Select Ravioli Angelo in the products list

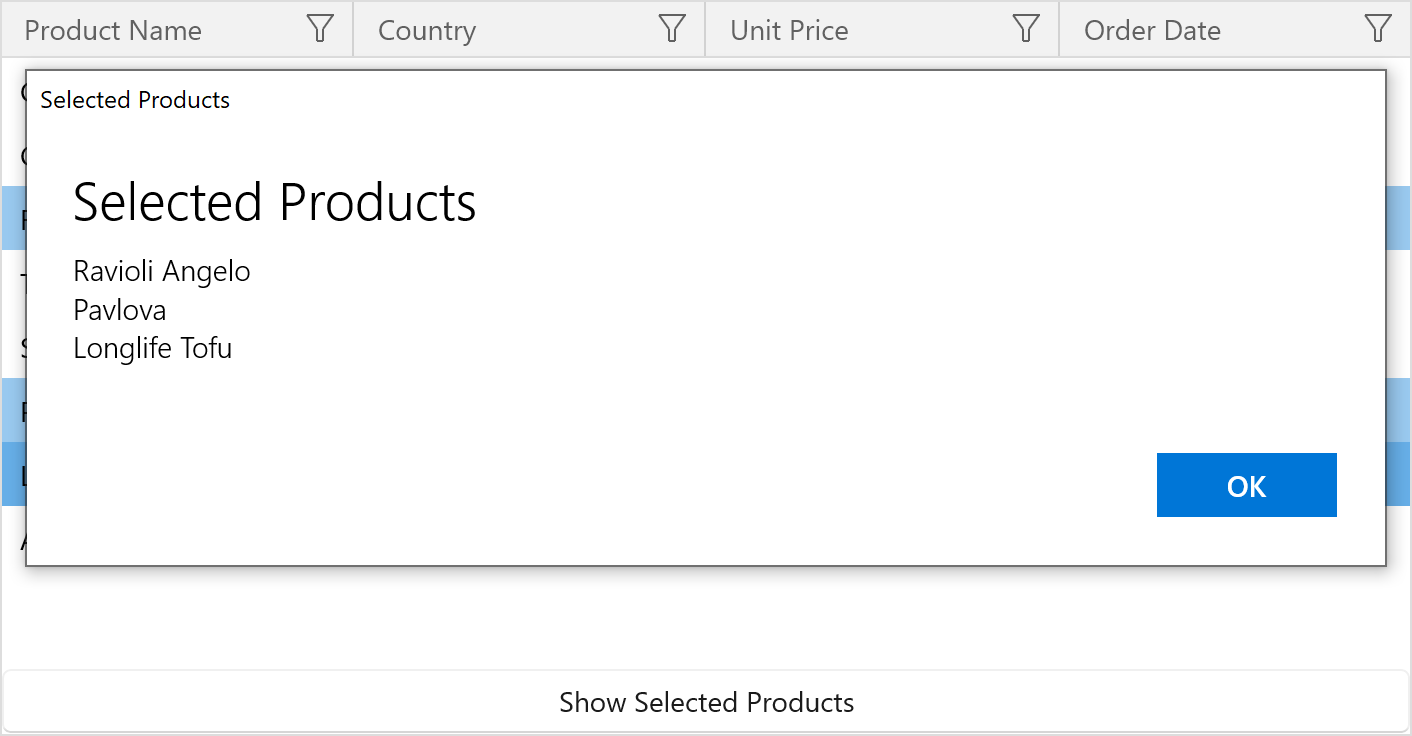161,271
